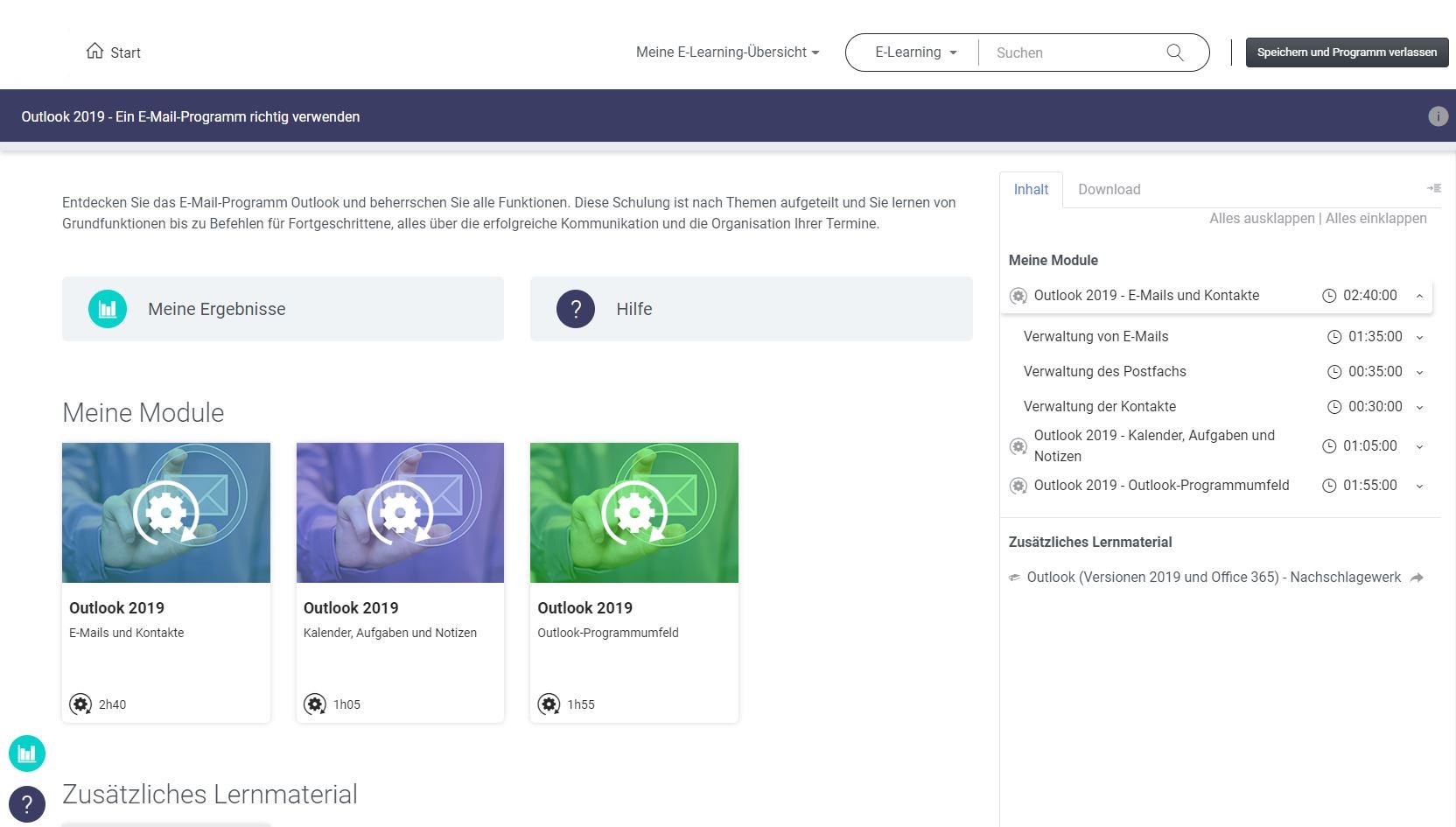Switch to the Inhalt tab
The width and height of the screenshot is (1456, 827).
1031,189
